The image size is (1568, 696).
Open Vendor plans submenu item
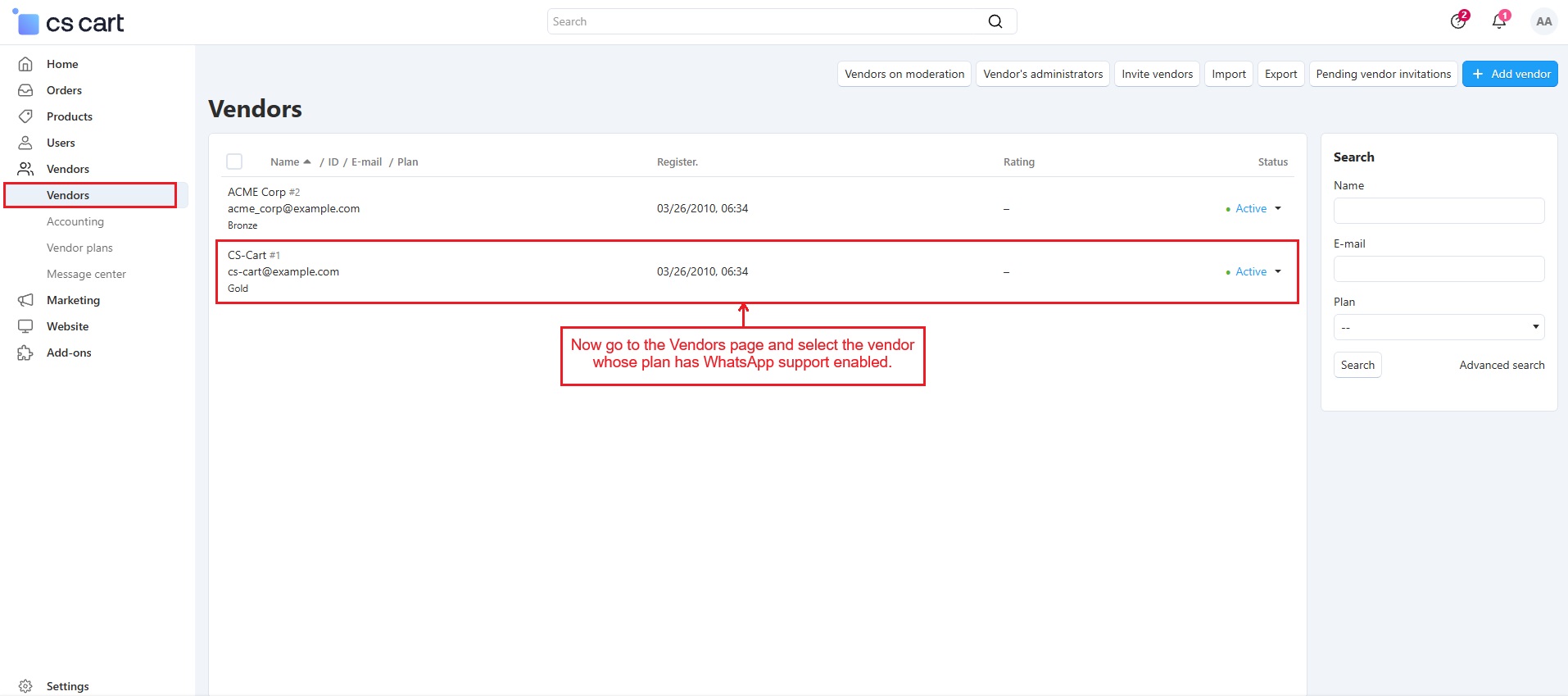coord(79,248)
